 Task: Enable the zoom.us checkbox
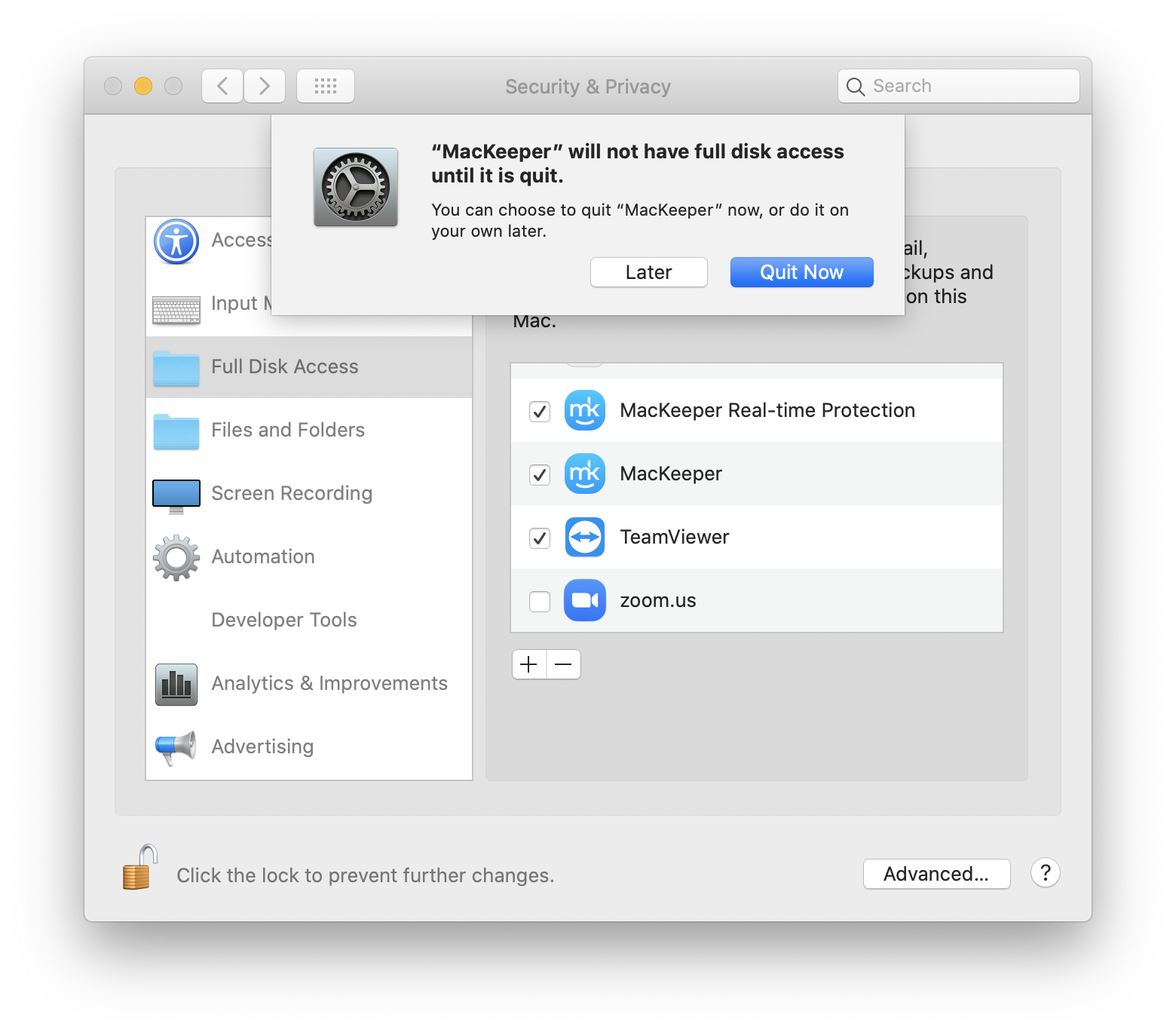tap(540, 601)
